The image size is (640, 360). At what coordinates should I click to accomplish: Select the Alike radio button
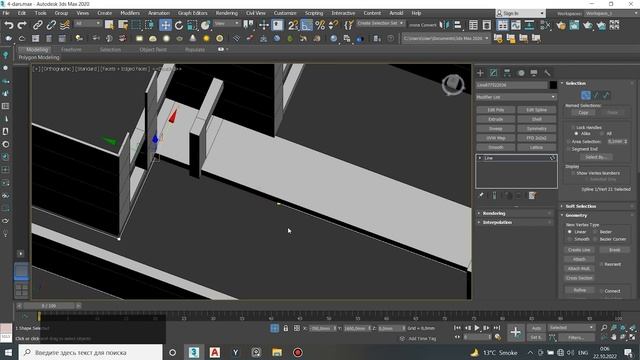click(576, 133)
